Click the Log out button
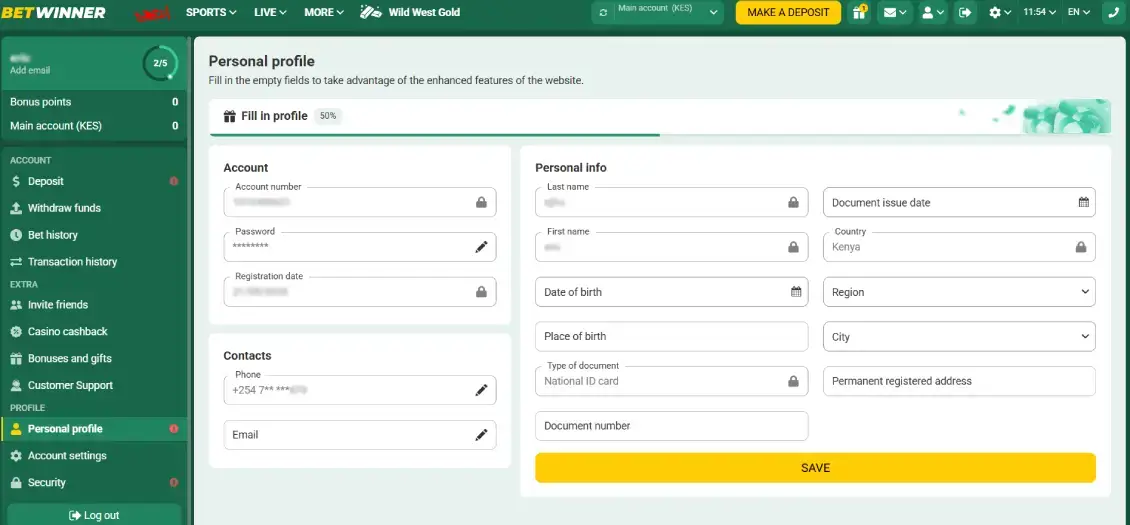 pos(94,515)
